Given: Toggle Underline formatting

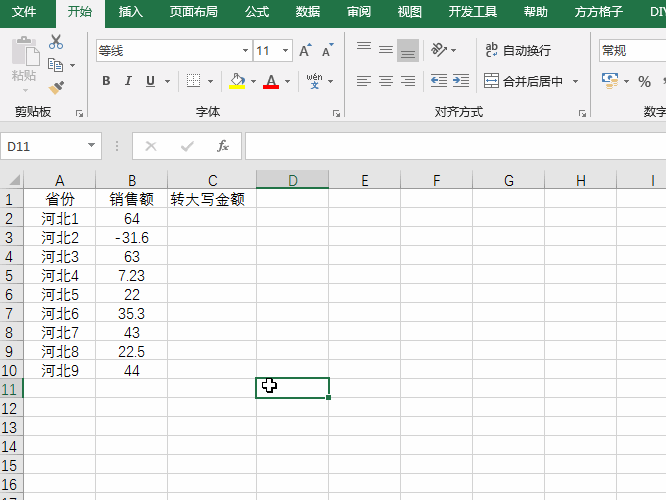Looking at the screenshot, I should pos(150,81).
